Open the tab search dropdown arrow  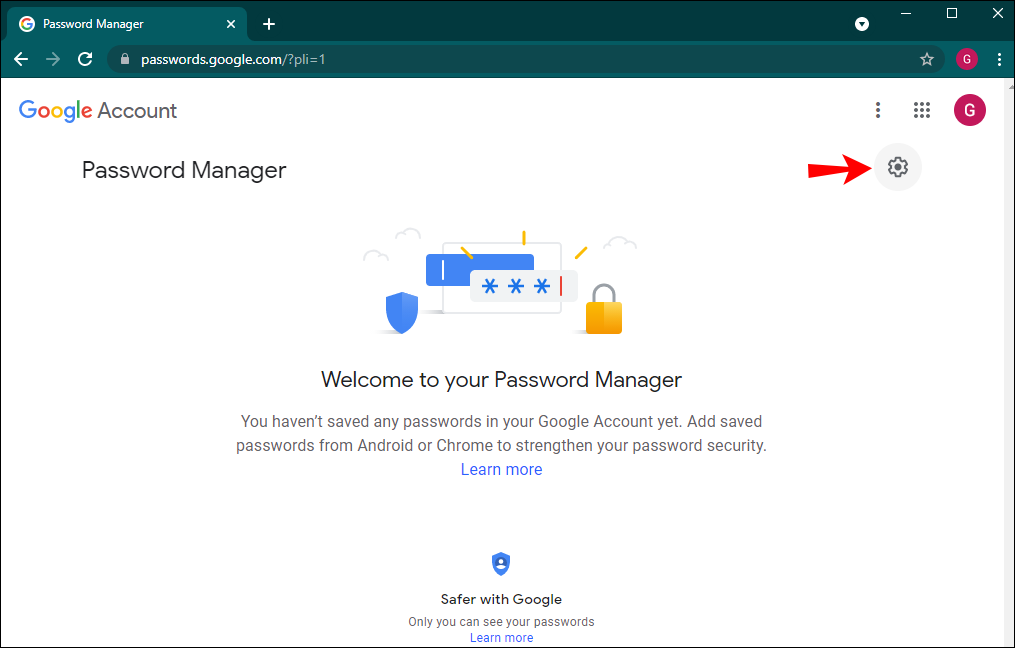(862, 24)
